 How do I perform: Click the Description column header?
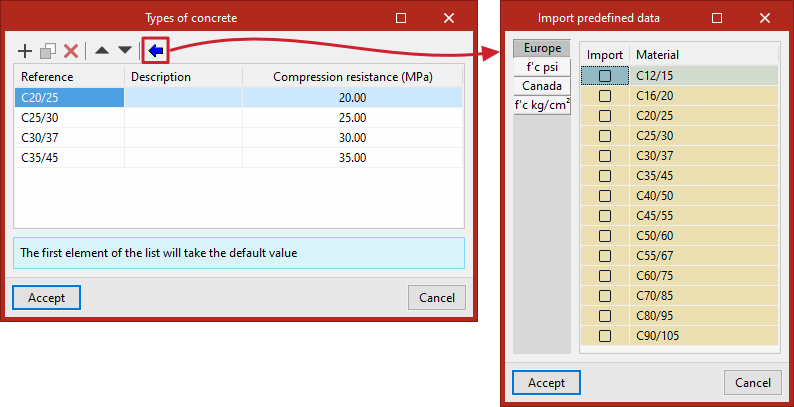pyautogui.click(x=184, y=77)
